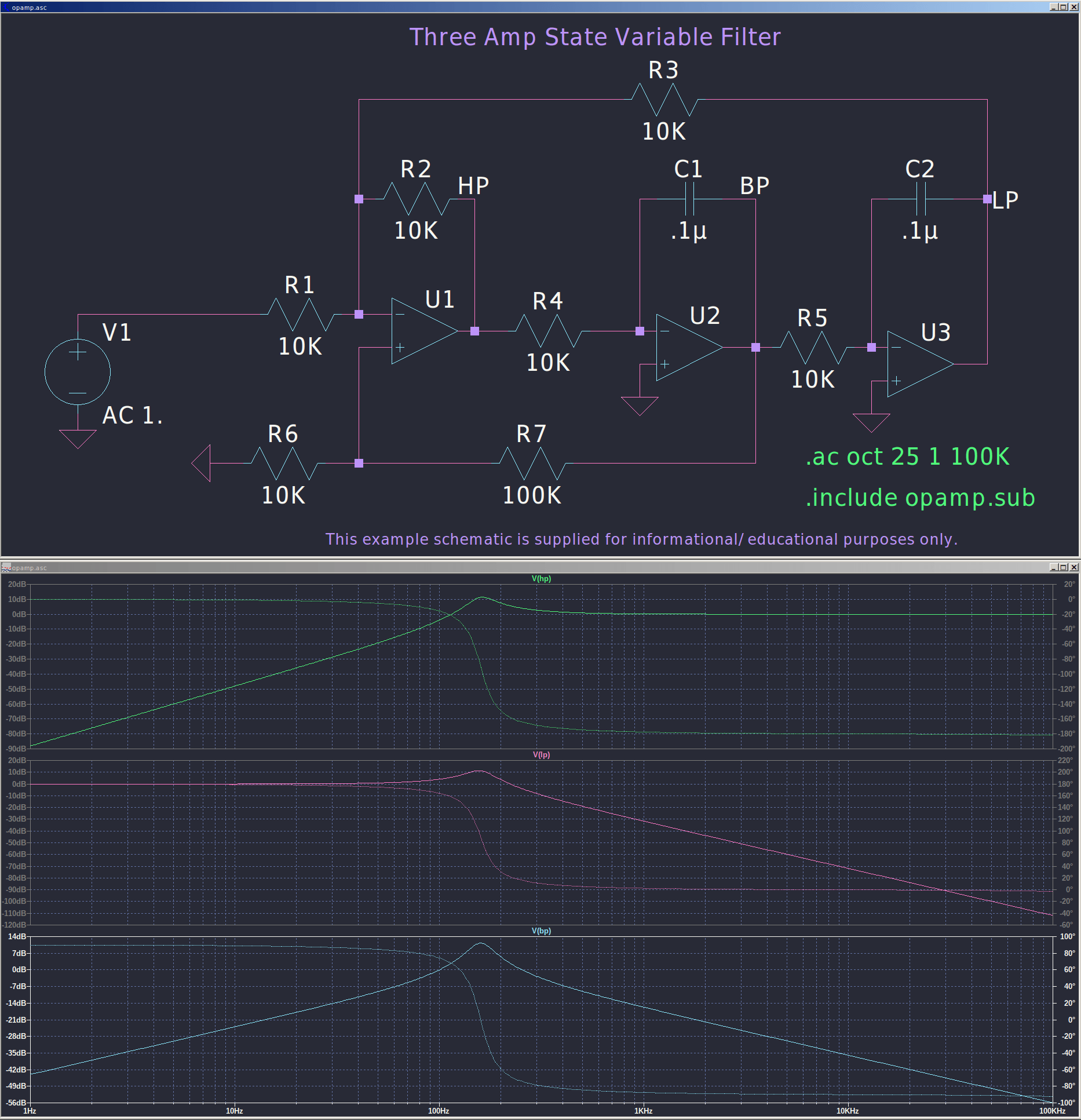Click the 100Hz frequency axis label
The image size is (1081, 1120).
(439, 1111)
